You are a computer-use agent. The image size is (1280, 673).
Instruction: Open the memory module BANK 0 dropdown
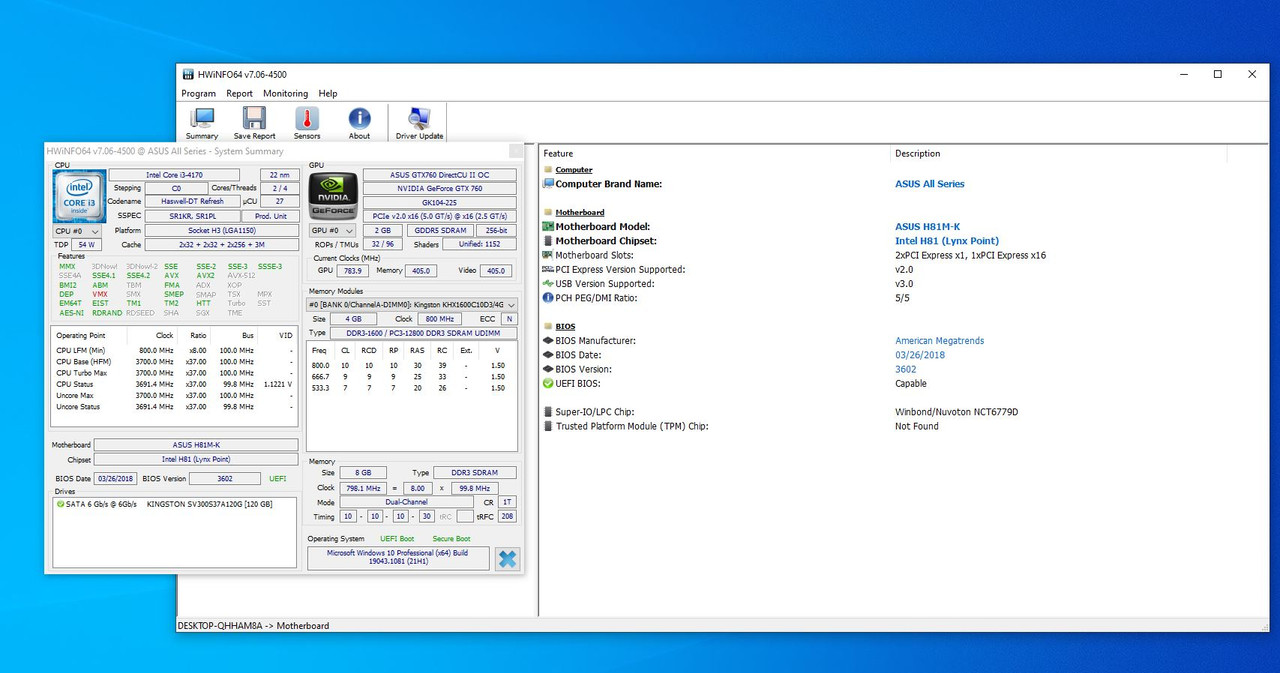click(412, 304)
